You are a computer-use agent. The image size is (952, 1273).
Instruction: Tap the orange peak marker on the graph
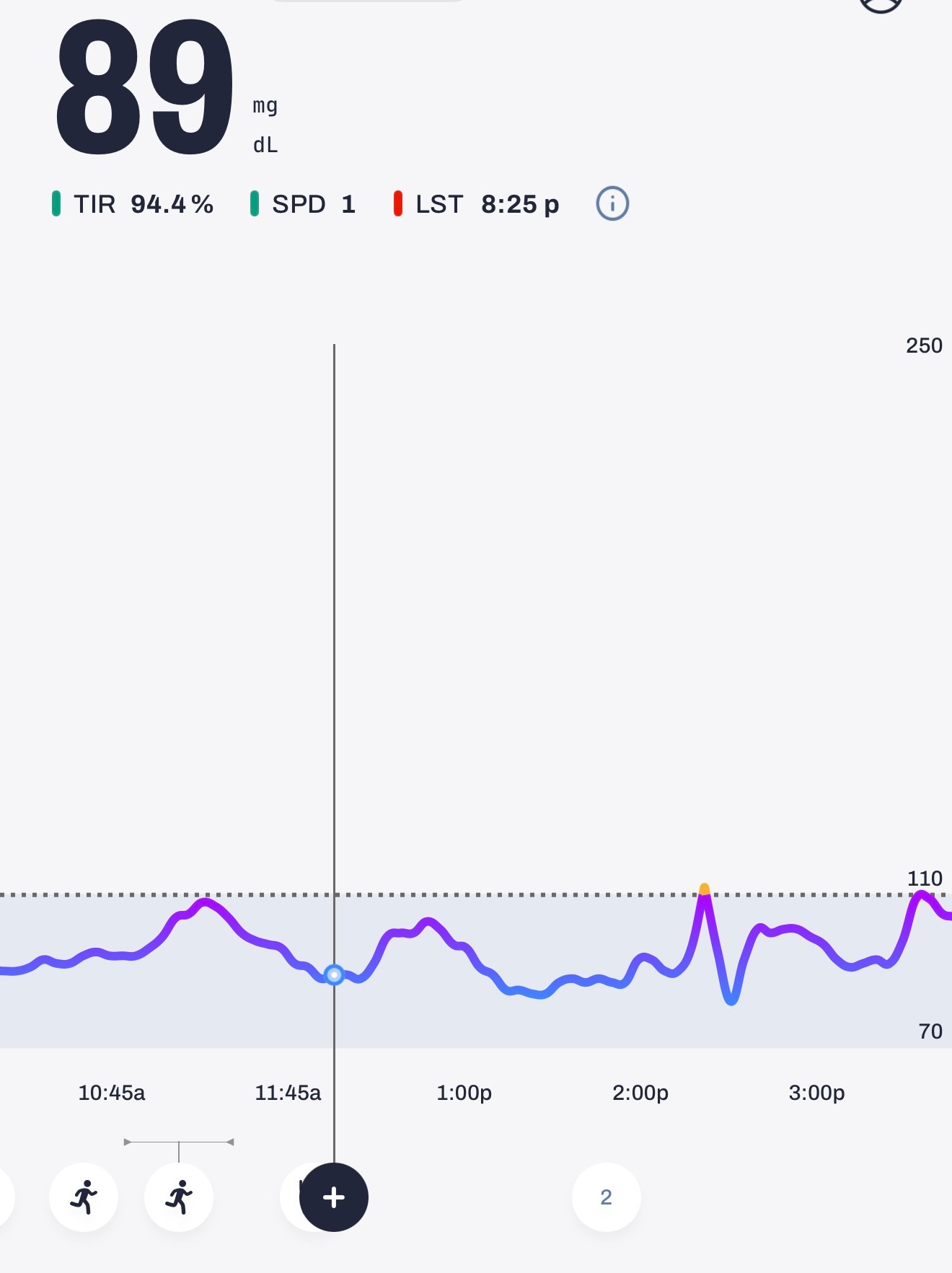pos(705,889)
